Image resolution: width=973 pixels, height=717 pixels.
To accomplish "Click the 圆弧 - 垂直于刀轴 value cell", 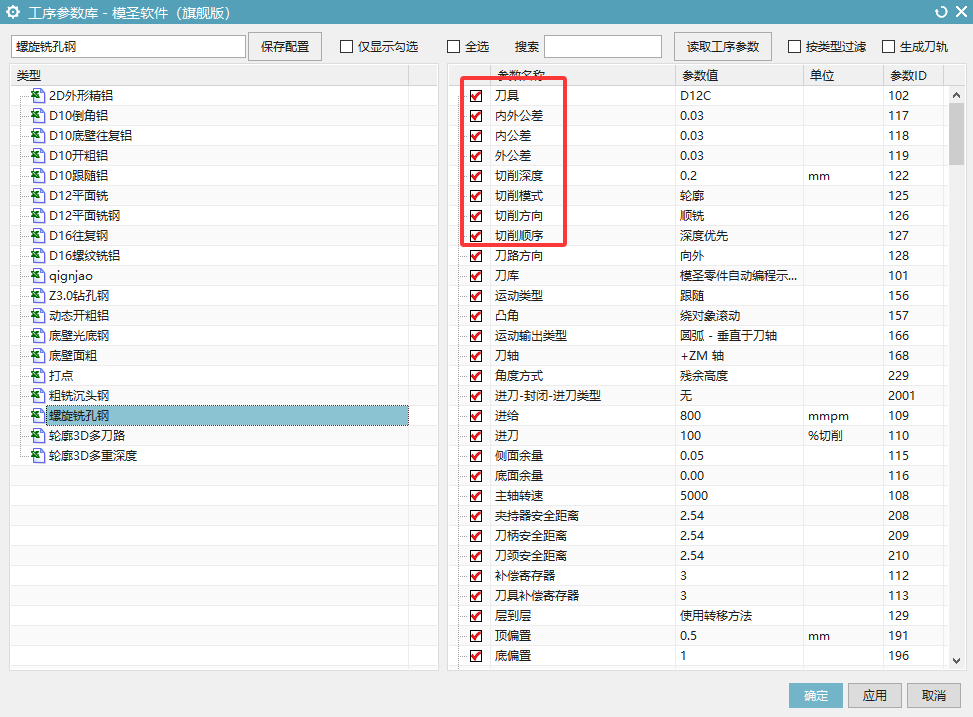I will point(739,335).
